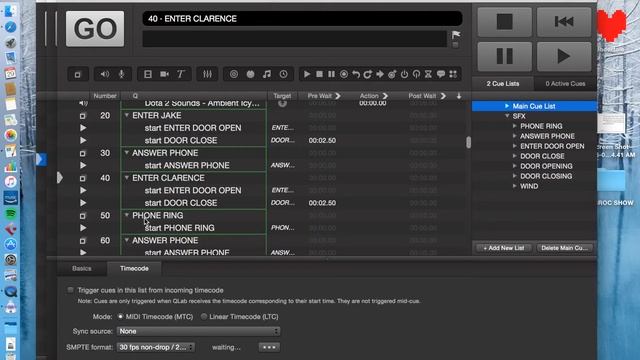Screen dimensions: 640x360
Task: Click + Add New List button
Action: point(504,248)
